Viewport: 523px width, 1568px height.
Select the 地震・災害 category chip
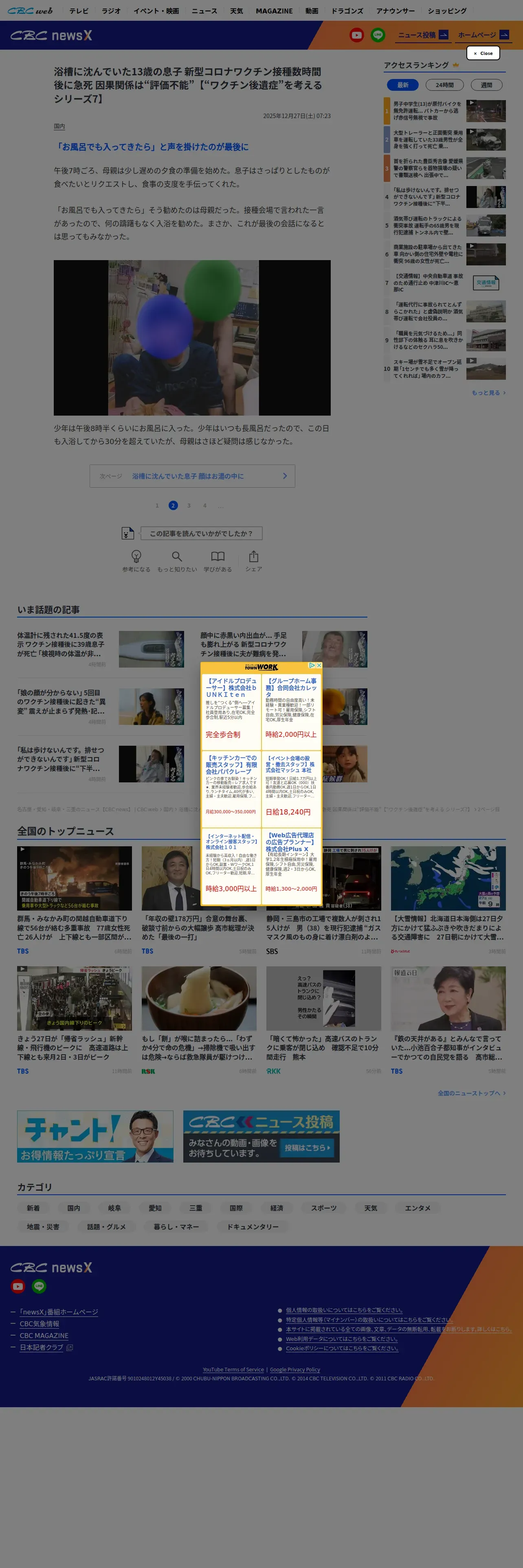[x=43, y=1226]
